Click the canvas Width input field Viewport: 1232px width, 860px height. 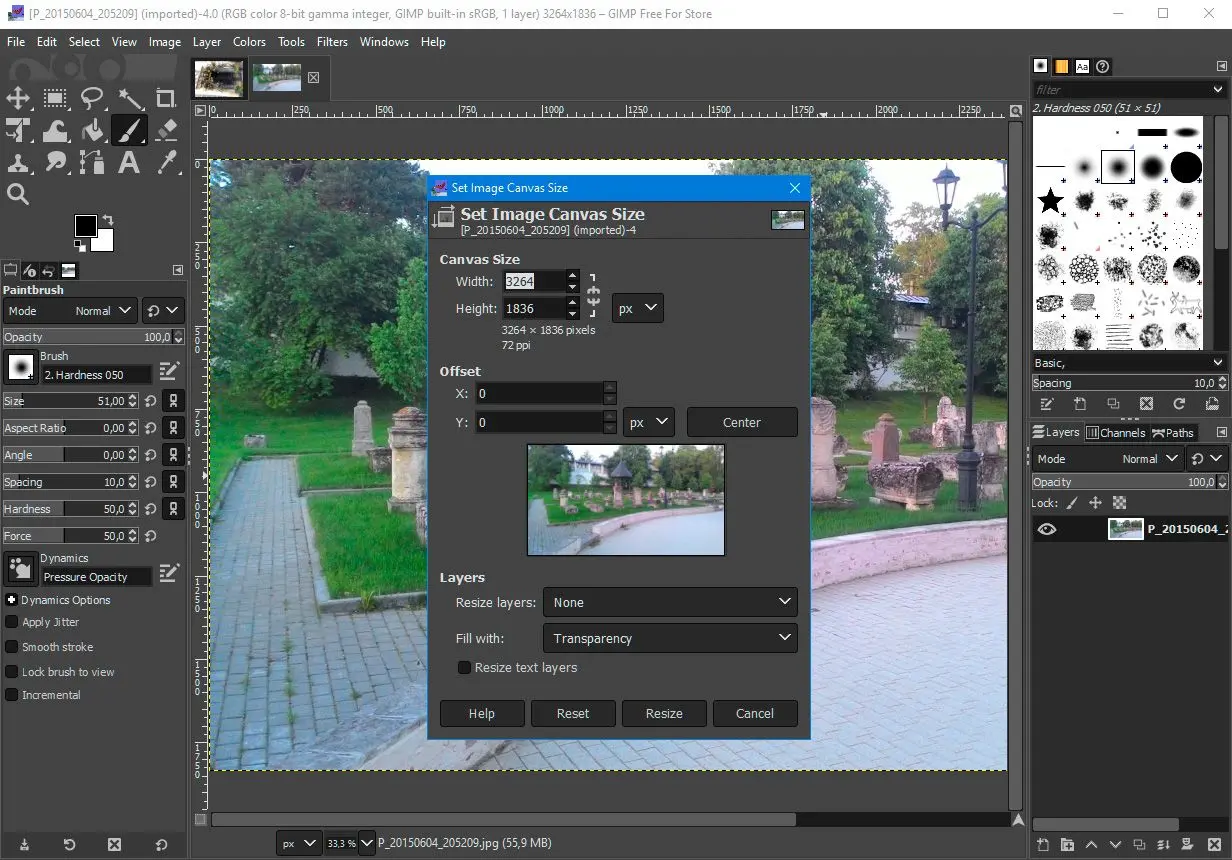tap(534, 281)
